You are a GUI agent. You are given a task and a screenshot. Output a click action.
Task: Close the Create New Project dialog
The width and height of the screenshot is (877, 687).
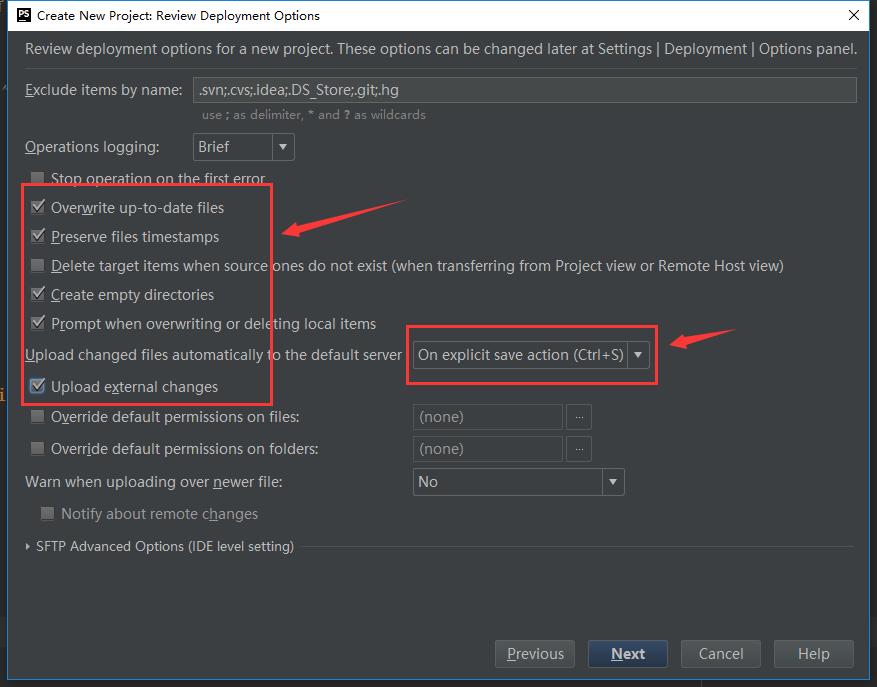pos(854,15)
